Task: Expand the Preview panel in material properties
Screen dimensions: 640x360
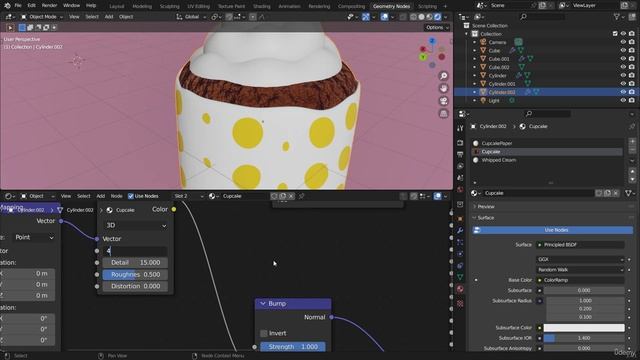Action: click(485, 207)
